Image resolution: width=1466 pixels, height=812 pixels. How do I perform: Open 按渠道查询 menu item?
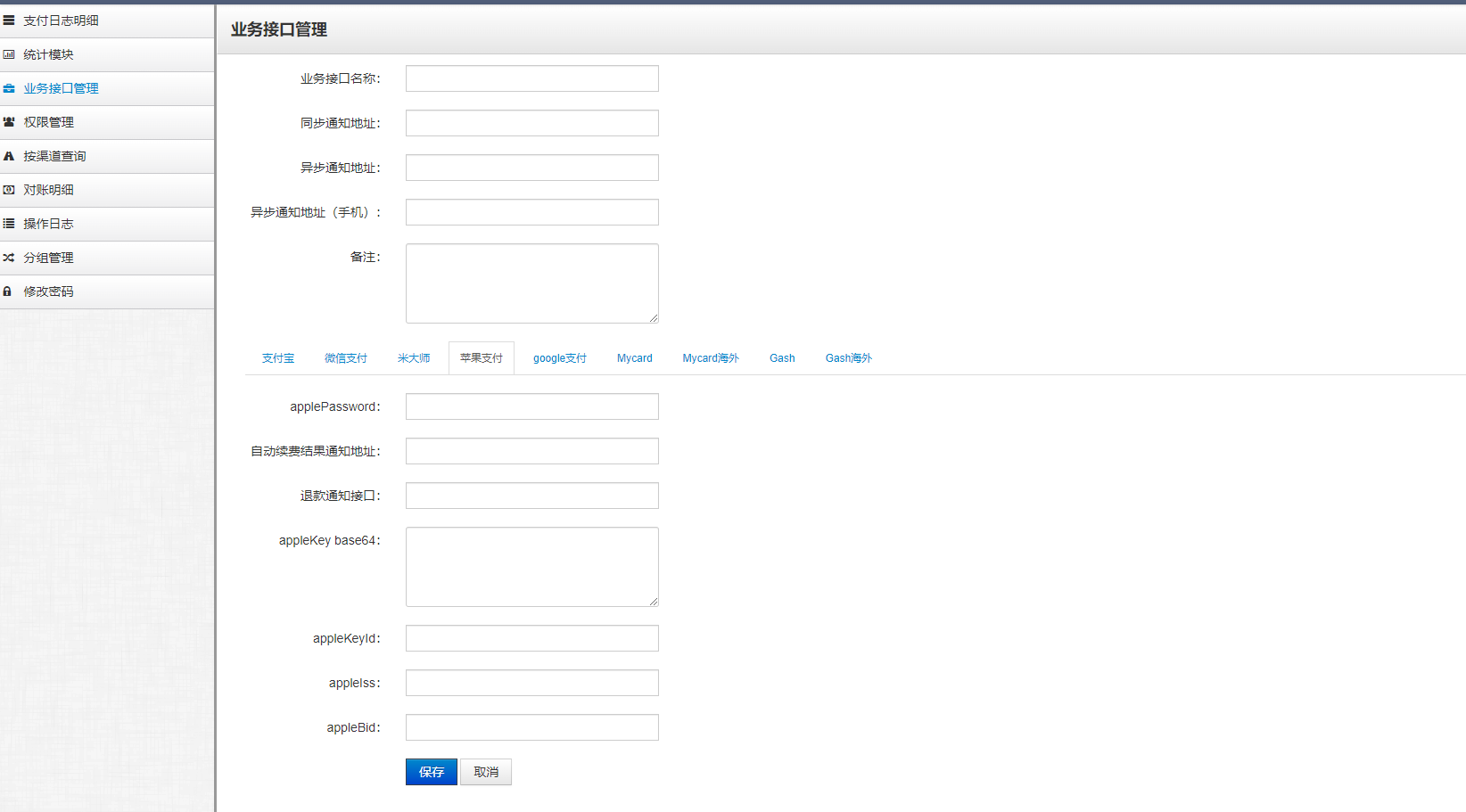(107, 156)
